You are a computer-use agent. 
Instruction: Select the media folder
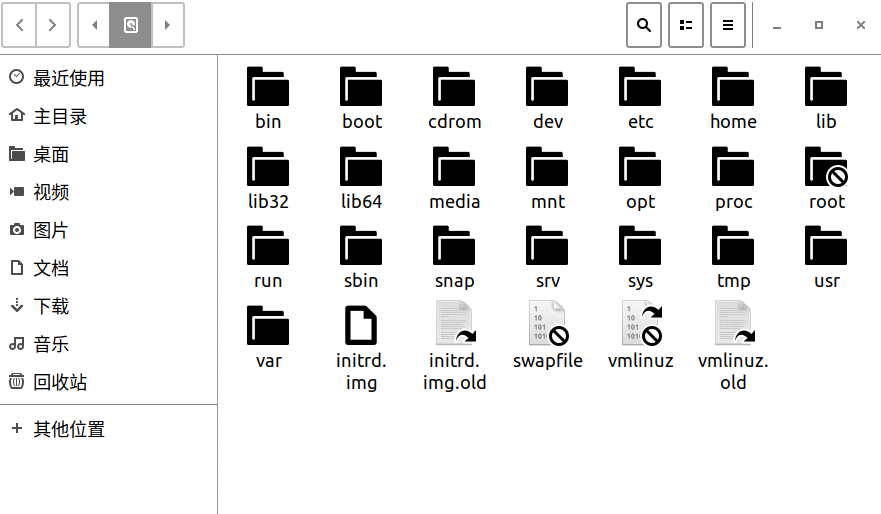point(454,178)
